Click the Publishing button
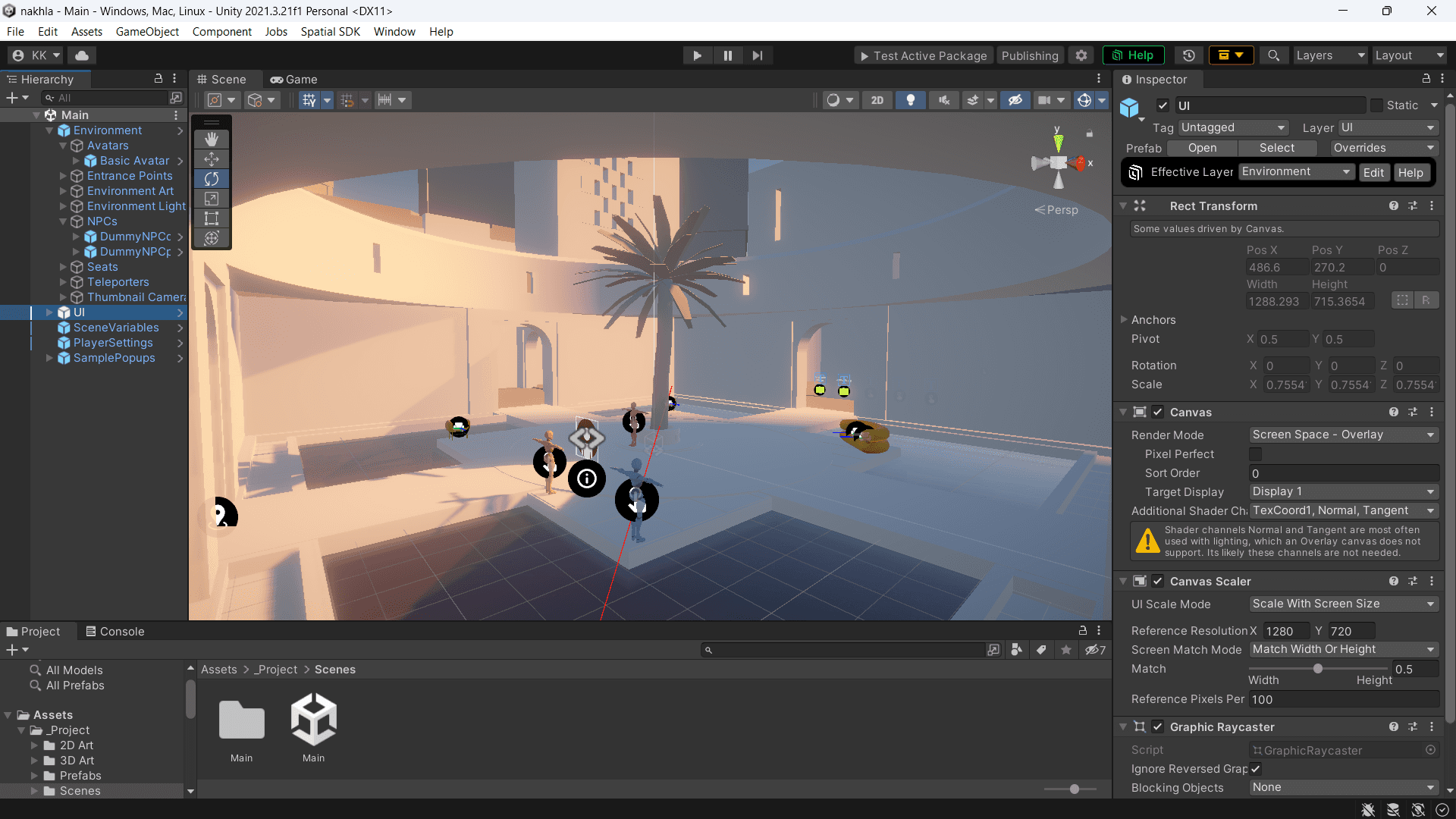Image resolution: width=1456 pixels, height=819 pixels. pyautogui.click(x=1029, y=55)
